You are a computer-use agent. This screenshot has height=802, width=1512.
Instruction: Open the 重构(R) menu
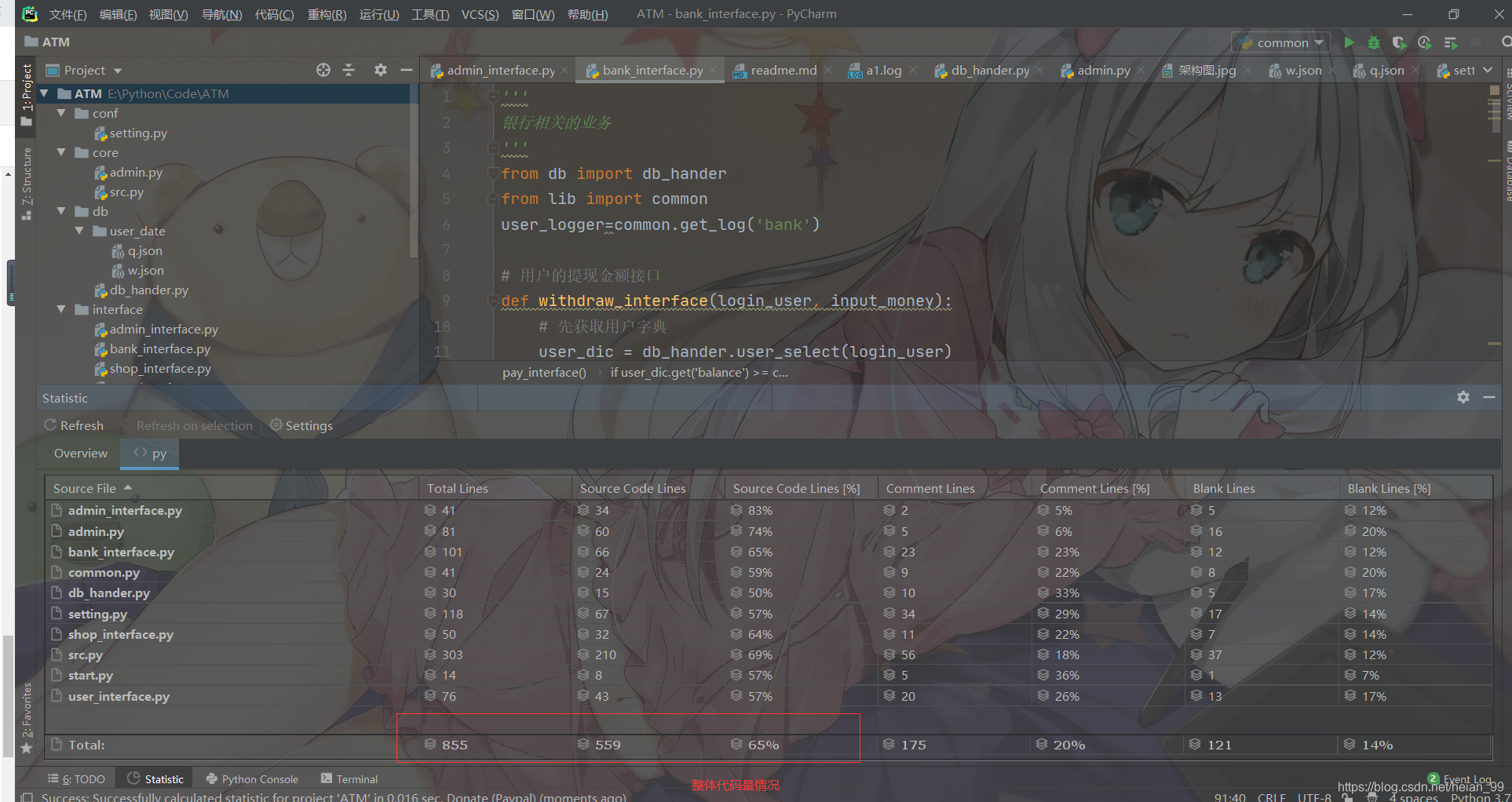[327, 14]
